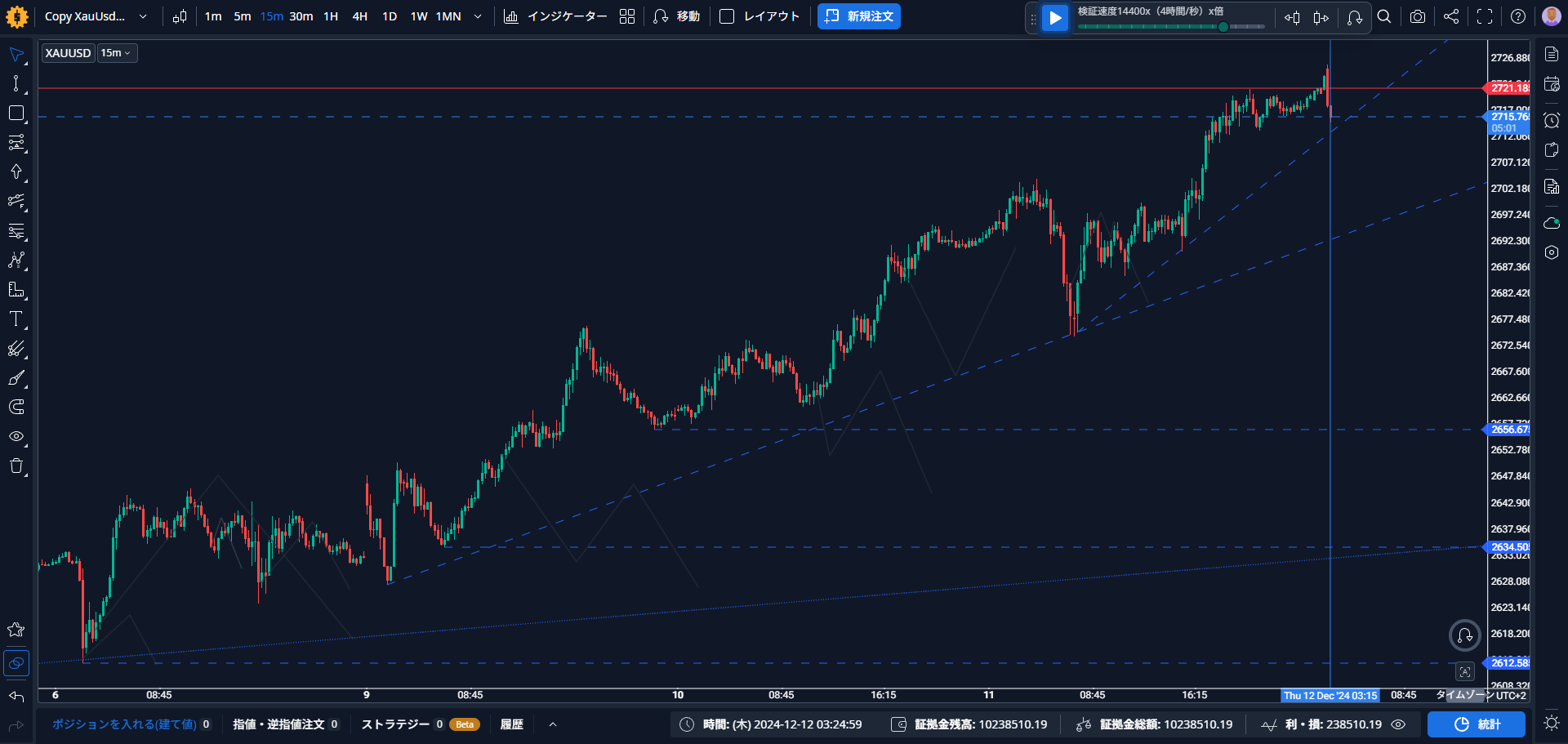Switch to 1H timeframe
1568x744 pixels.
(x=331, y=16)
